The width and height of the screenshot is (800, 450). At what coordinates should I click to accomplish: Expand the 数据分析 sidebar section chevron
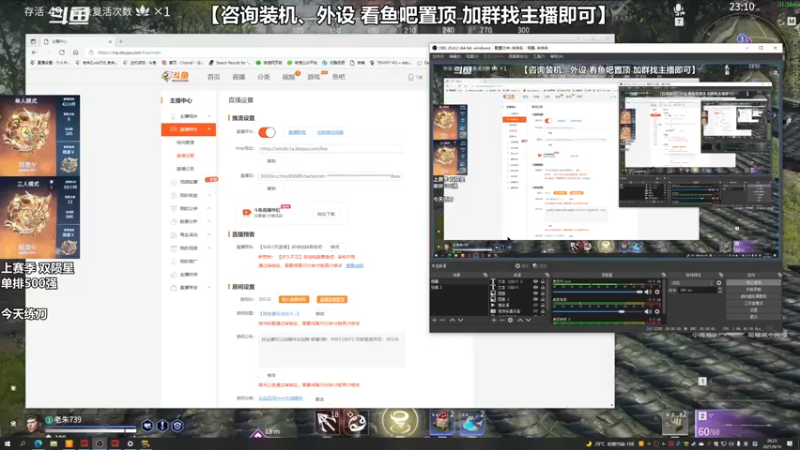pyautogui.click(x=209, y=222)
